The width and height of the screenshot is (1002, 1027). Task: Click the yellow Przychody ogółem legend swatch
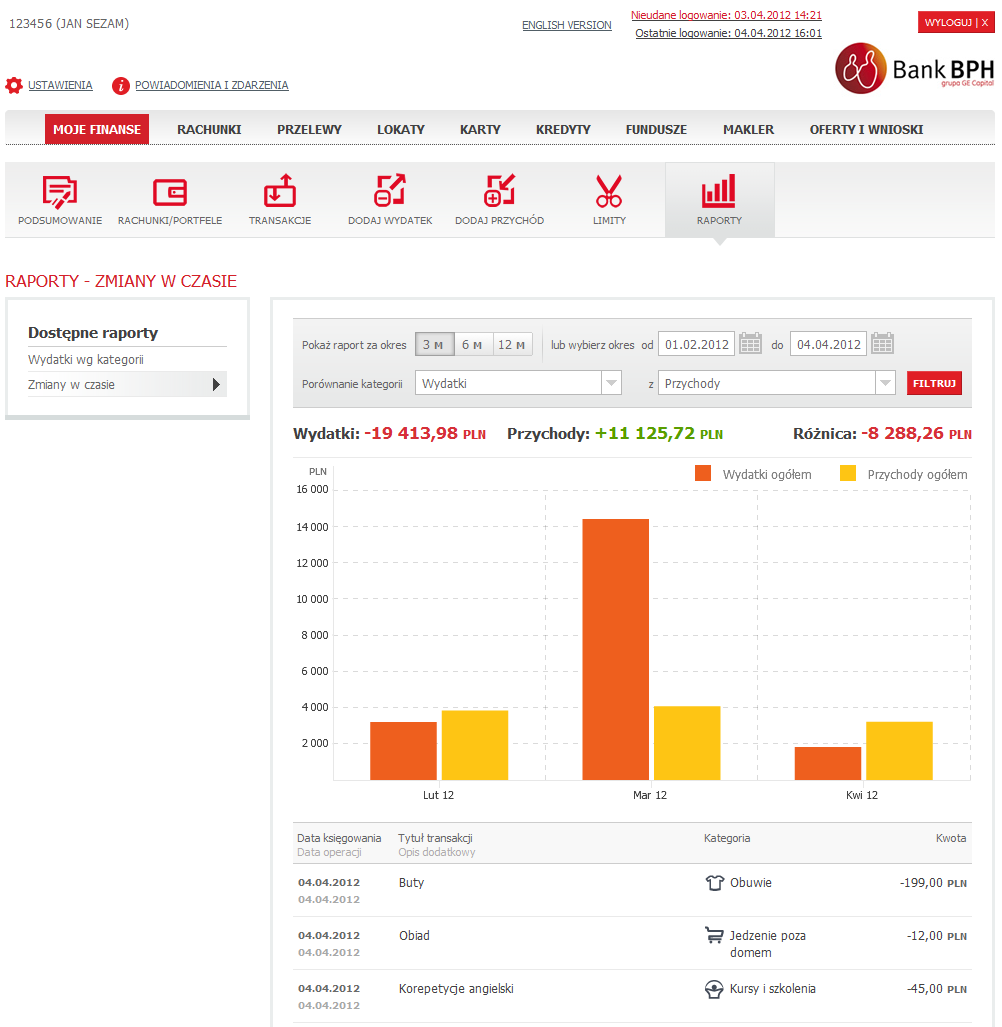click(847, 474)
